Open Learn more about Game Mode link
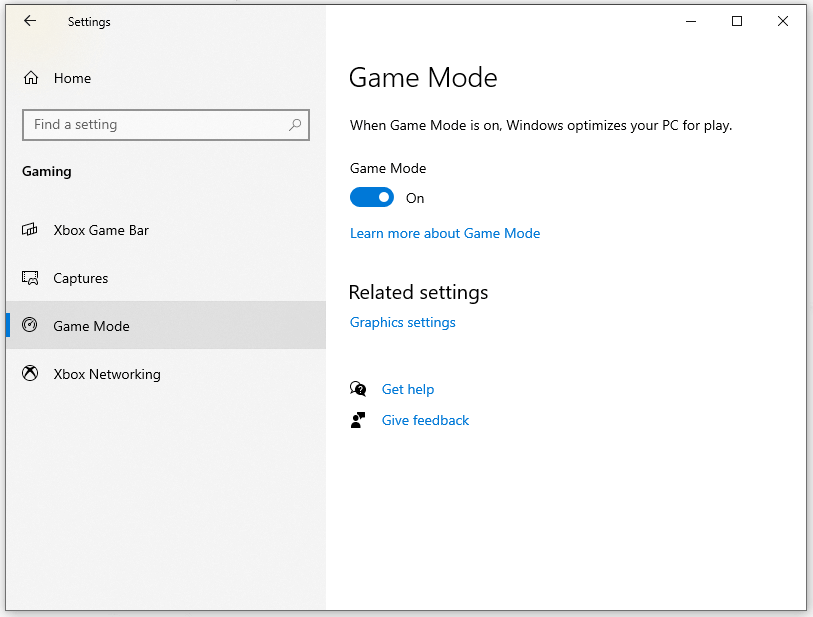The width and height of the screenshot is (813, 617). pyautogui.click(x=445, y=233)
